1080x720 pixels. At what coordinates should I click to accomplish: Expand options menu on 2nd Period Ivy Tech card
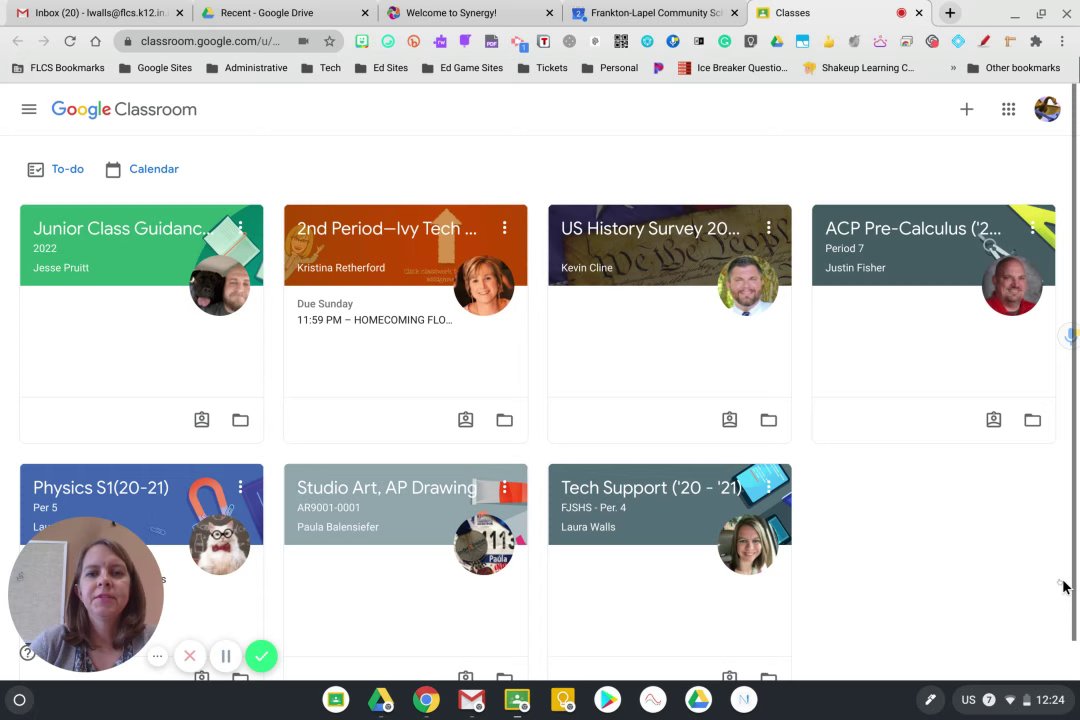pos(505,228)
